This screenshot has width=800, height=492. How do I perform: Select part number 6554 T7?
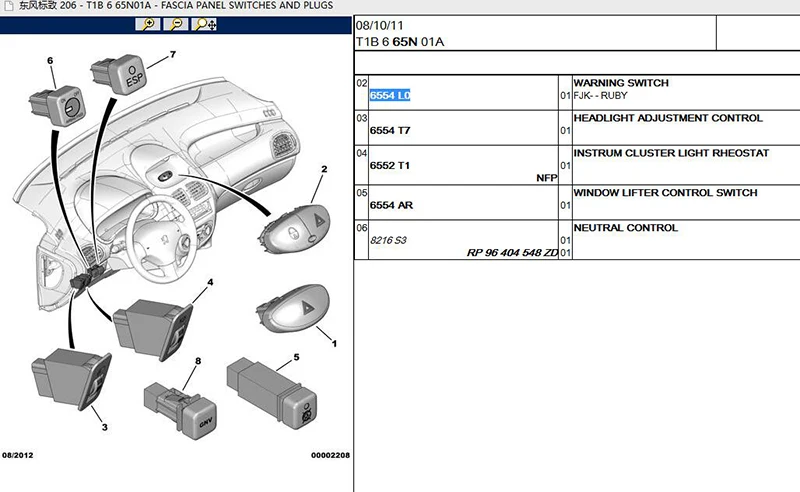pyautogui.click(x=390, y=131)
